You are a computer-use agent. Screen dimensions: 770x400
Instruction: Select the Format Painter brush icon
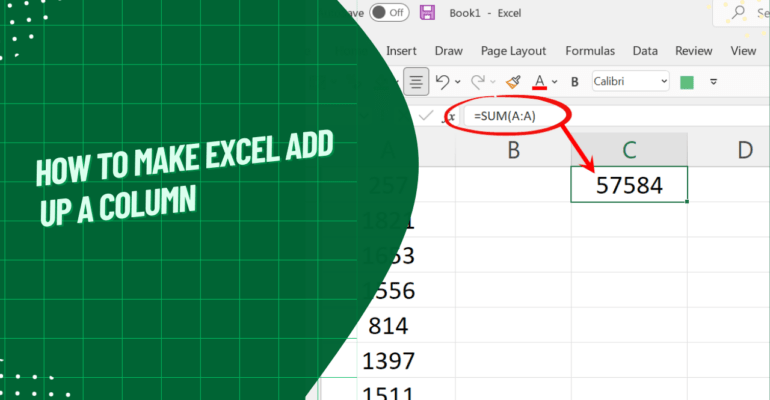click(513, 81)
